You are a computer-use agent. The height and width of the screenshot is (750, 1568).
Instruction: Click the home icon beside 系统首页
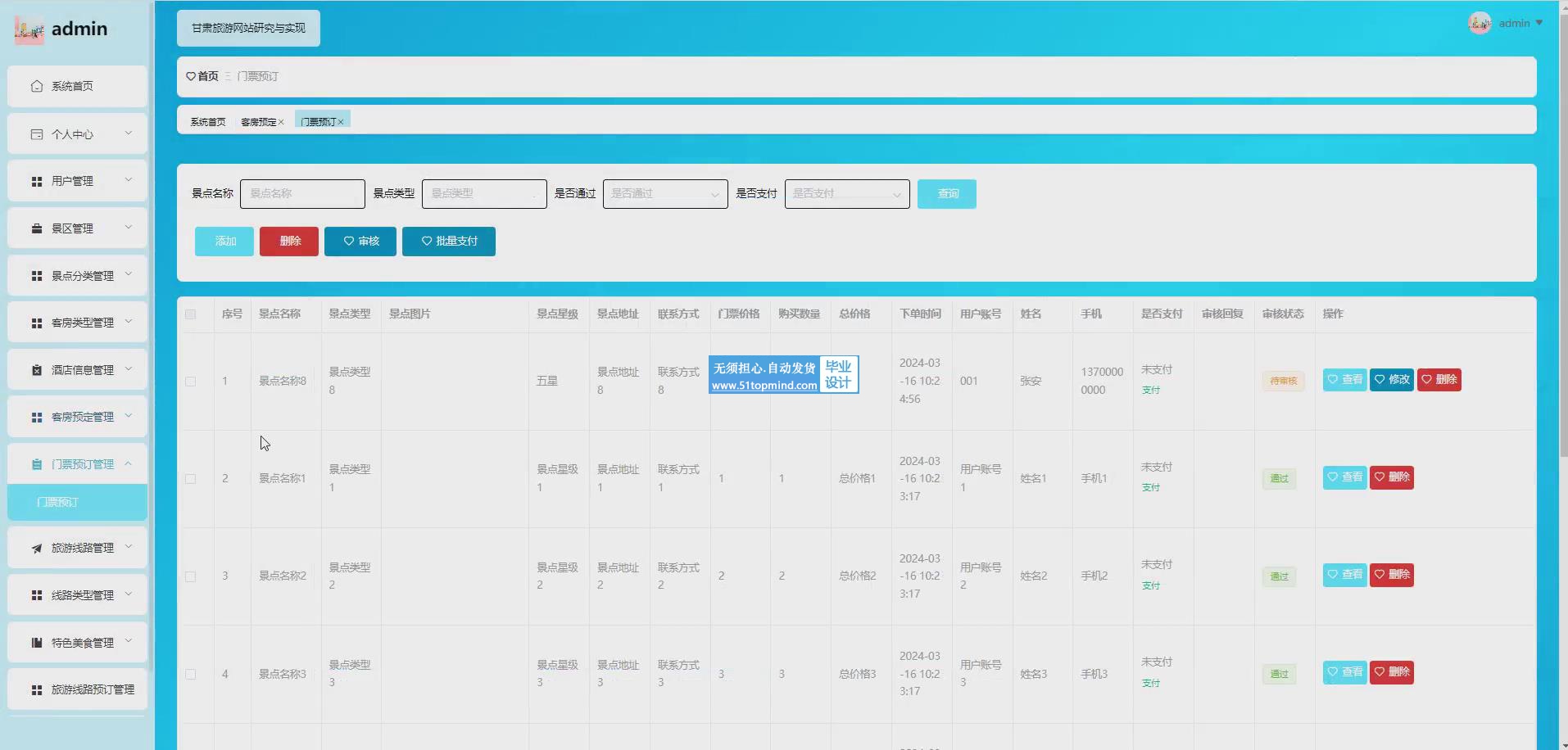[x=37, y=86]
